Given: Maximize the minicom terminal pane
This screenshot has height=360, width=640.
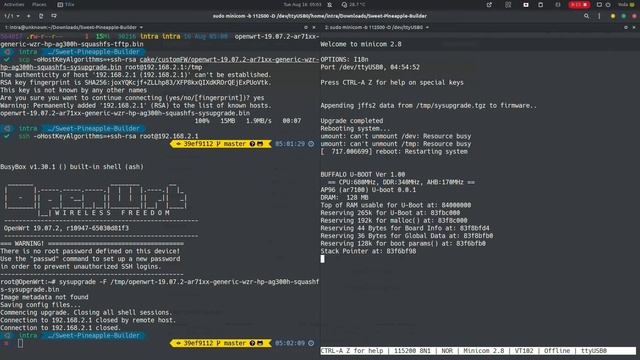Looking at the screenshot, I should click(626, 27).
